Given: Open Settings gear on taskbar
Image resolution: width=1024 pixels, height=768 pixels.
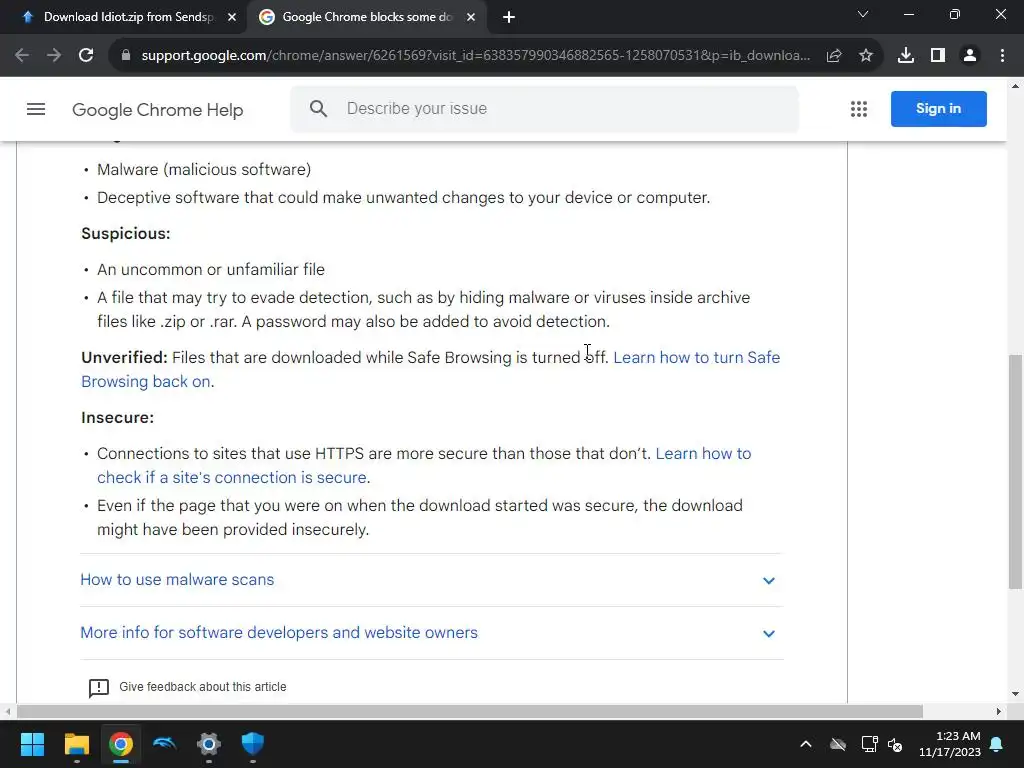Looking at the screenshot, I should (209, 744).
